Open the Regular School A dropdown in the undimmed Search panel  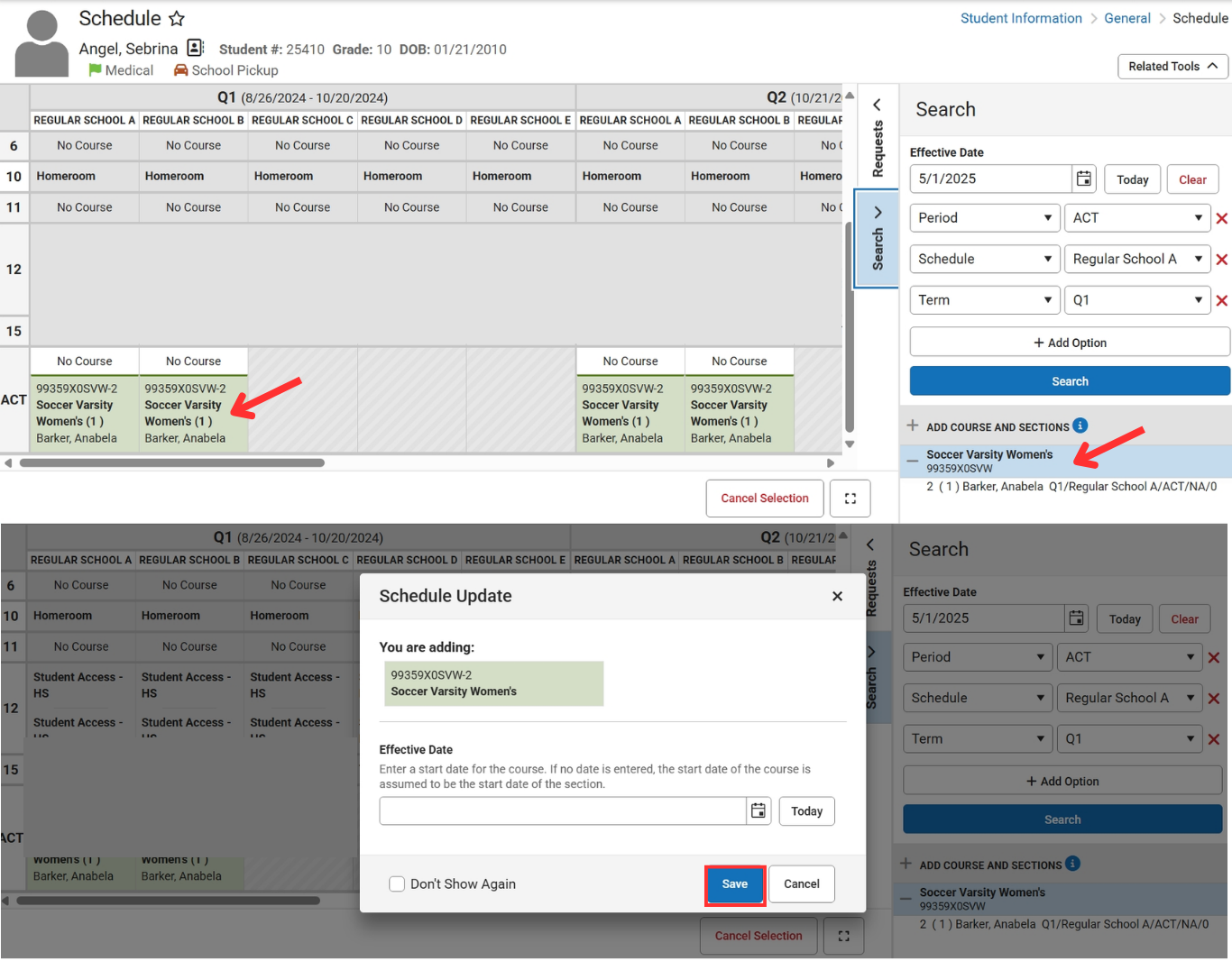pyautogui.click(x=1136, y=260)
